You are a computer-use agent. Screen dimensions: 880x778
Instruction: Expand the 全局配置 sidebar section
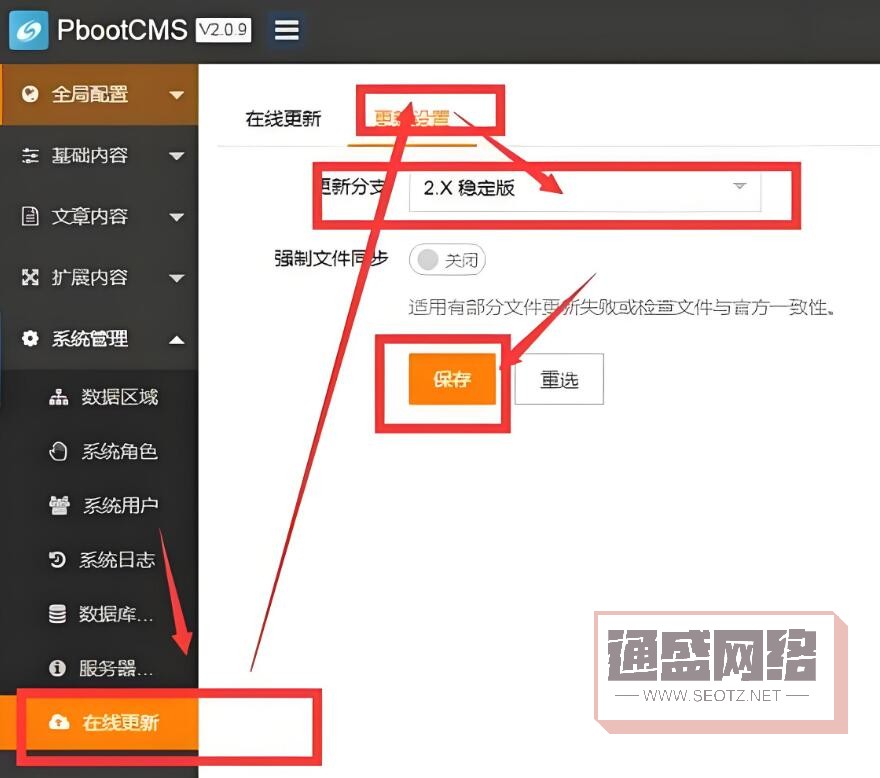click(x=177, y=94)
